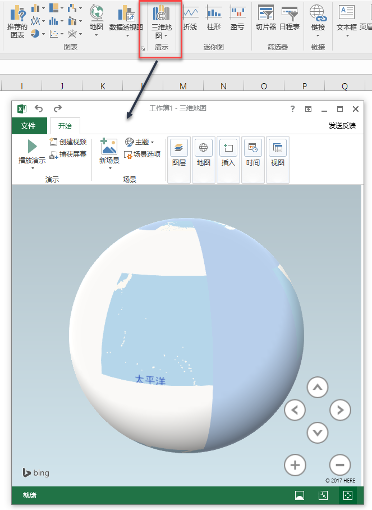Select the waterfall chart icon
The width and height of the screenshot is (372, 510).
coord(72,8)
